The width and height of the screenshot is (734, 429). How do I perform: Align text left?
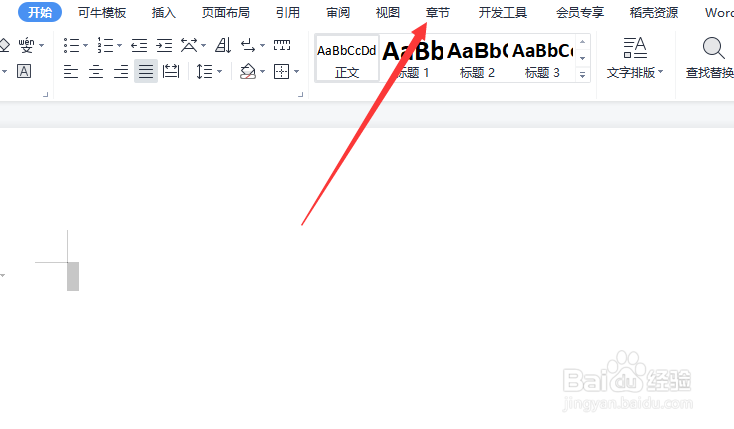pos(71,72)
